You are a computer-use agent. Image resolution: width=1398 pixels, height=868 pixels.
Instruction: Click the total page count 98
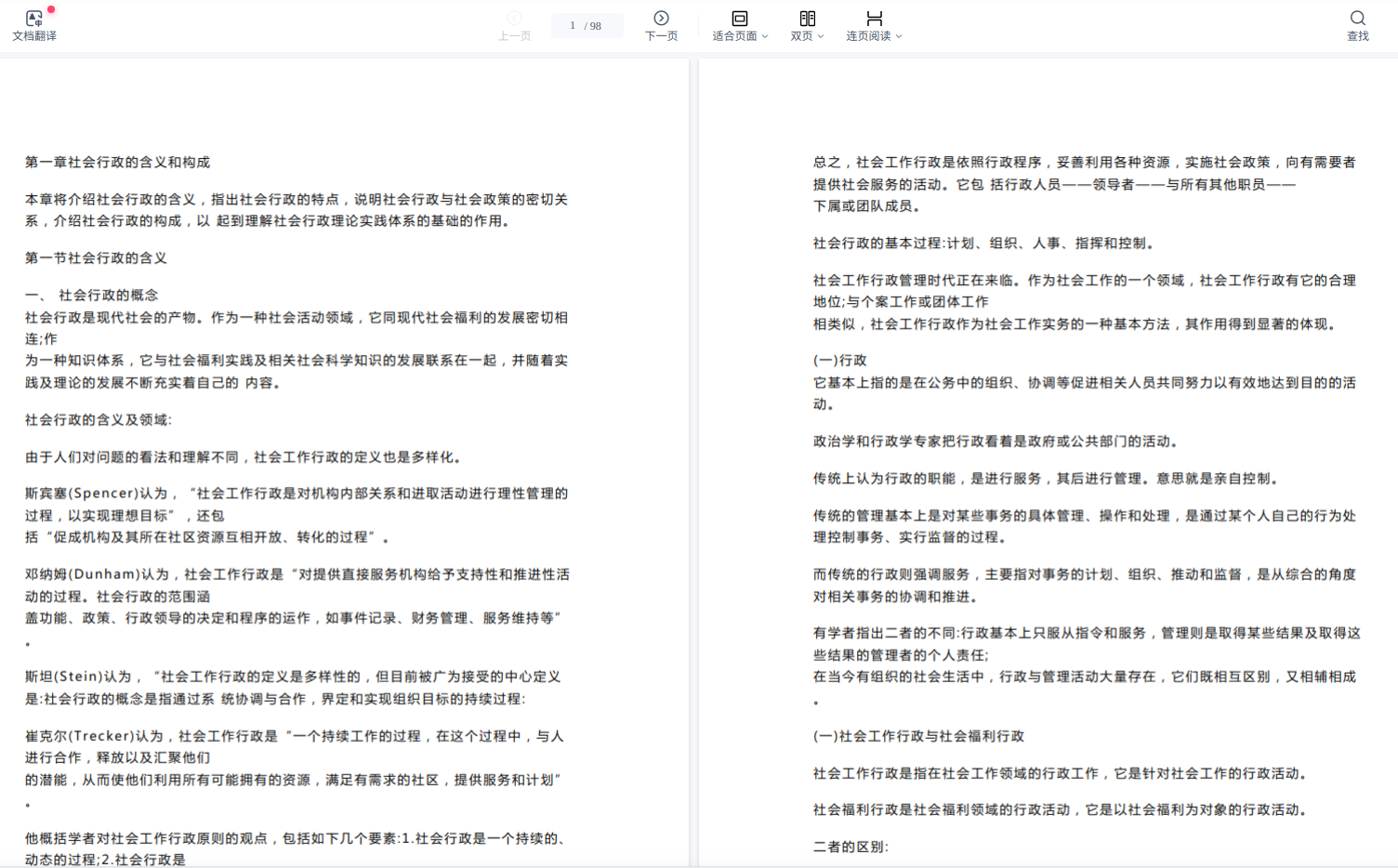point(595,26)
